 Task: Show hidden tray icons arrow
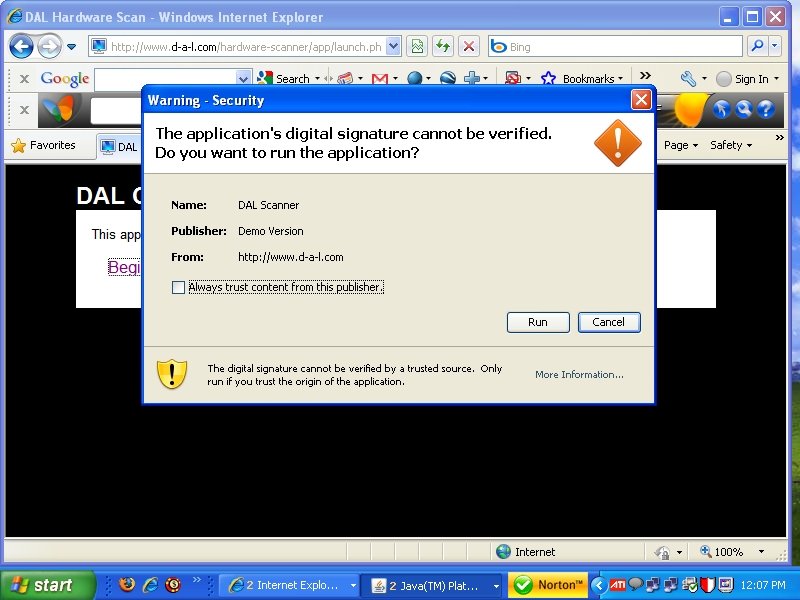click(599, 585)
